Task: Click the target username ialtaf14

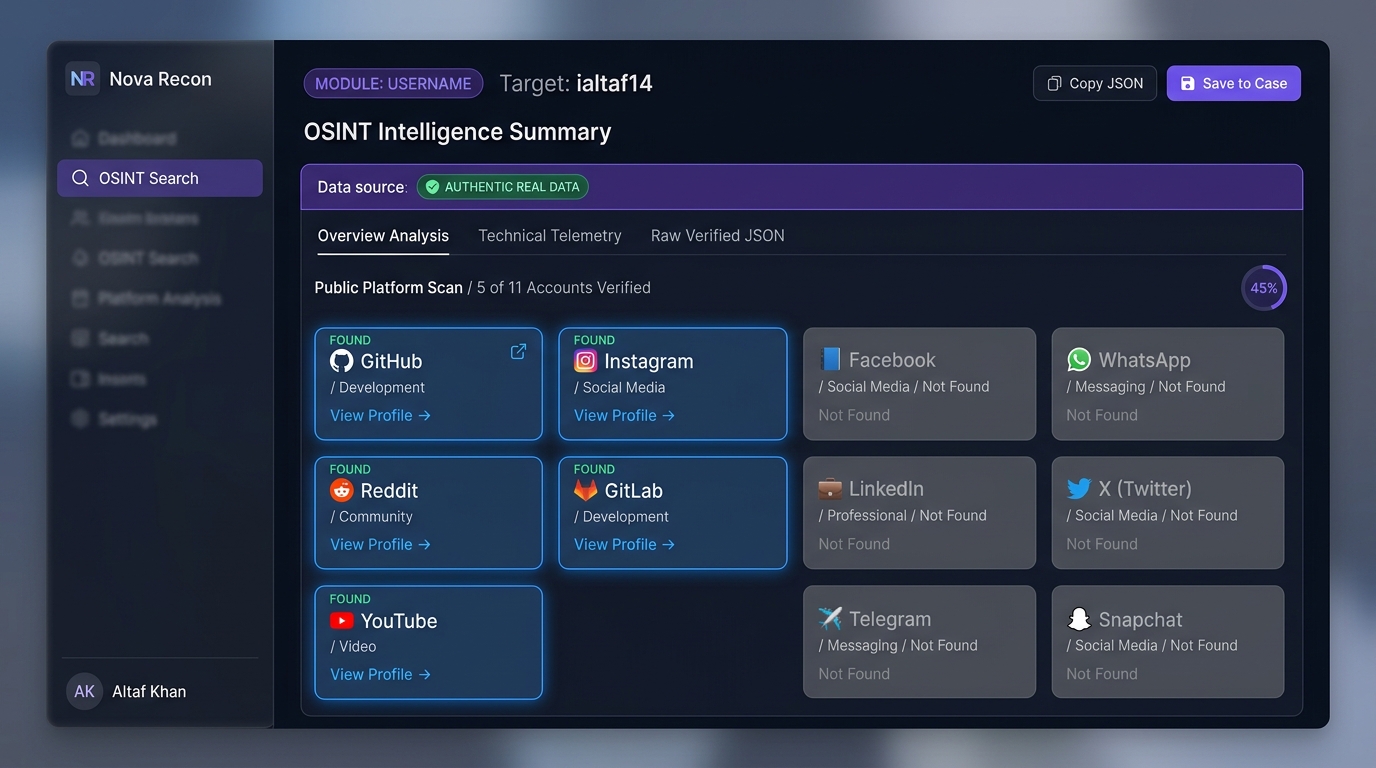Action: click(615, 84)
